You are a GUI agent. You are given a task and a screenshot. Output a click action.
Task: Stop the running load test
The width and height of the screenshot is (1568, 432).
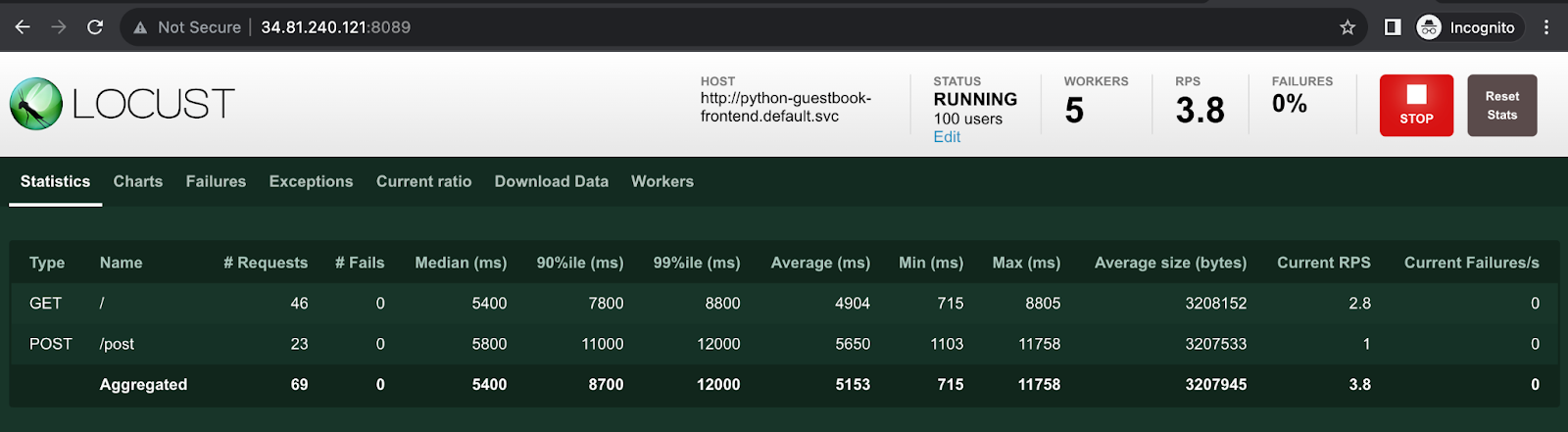[1416, 106]
